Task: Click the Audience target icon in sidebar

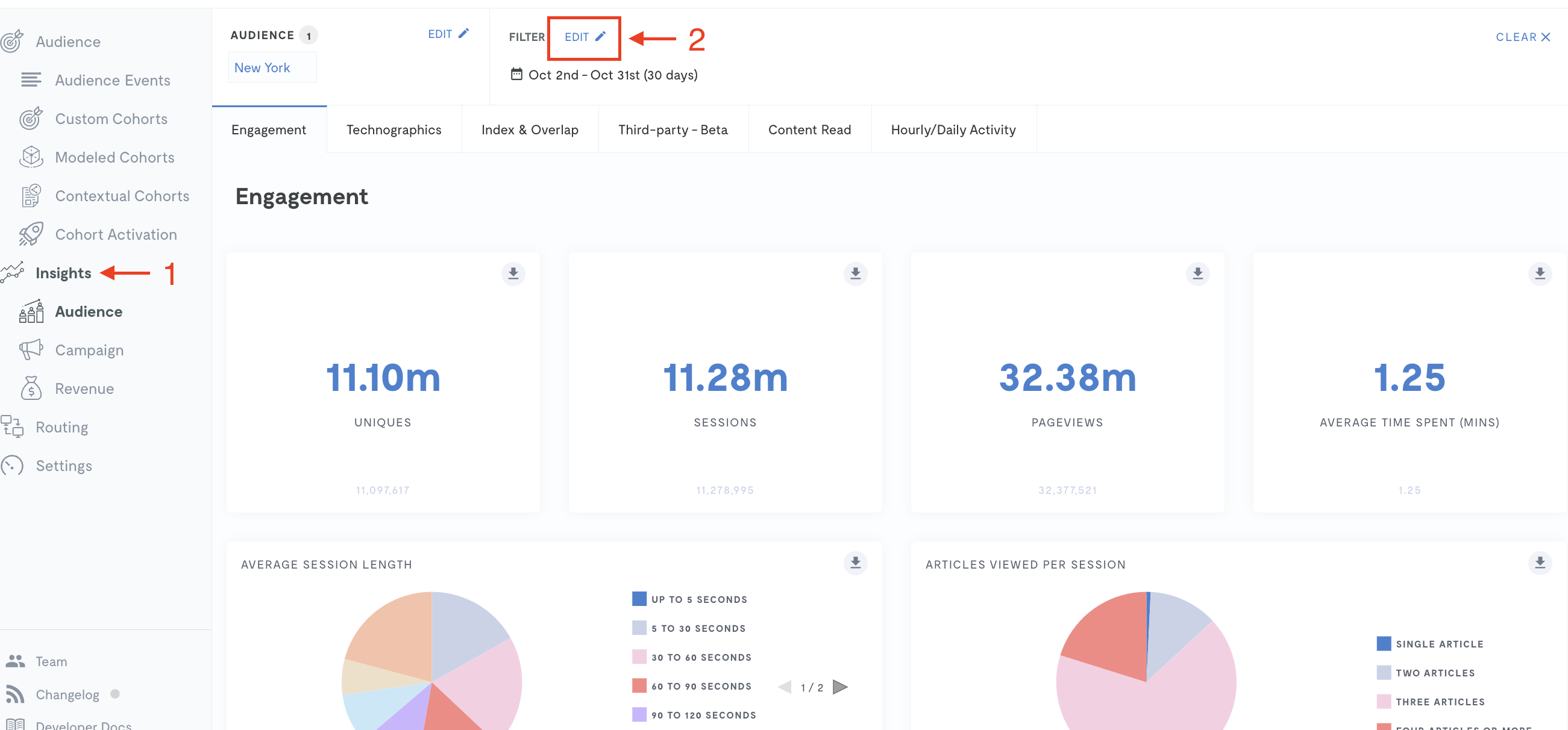Action: pos(11,42)
